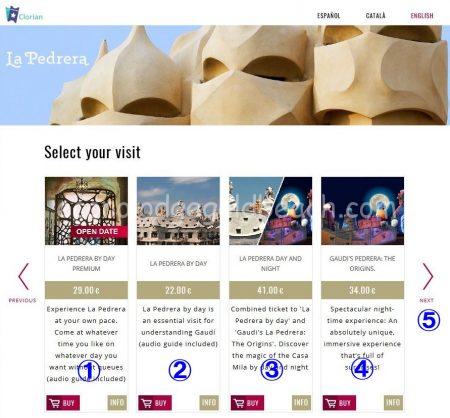The height and width of the screenshot is (418, 450).
Task: Open info for Gaudi's Pedrera: The Origins
Action: (x=393, y=403)
